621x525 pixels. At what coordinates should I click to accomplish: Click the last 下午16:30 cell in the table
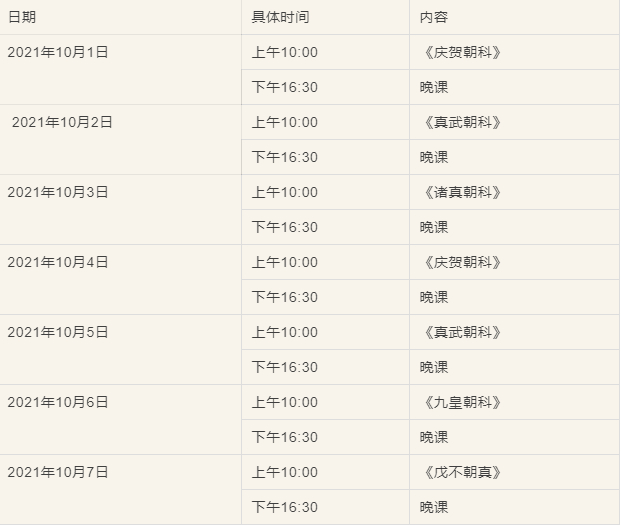click(x=284, y=507)
